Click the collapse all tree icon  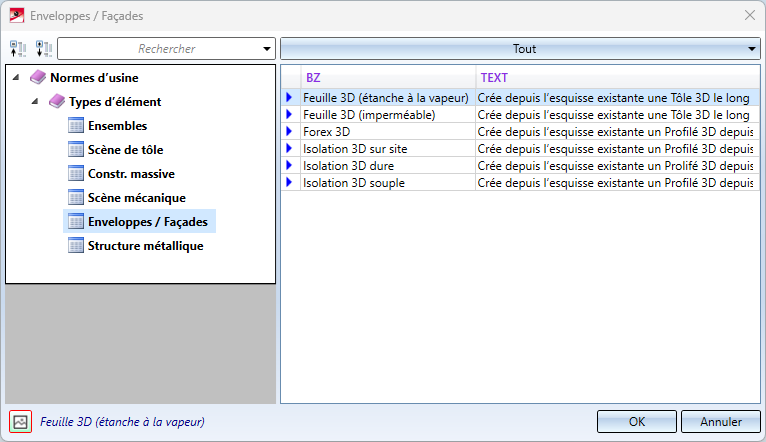18,49
